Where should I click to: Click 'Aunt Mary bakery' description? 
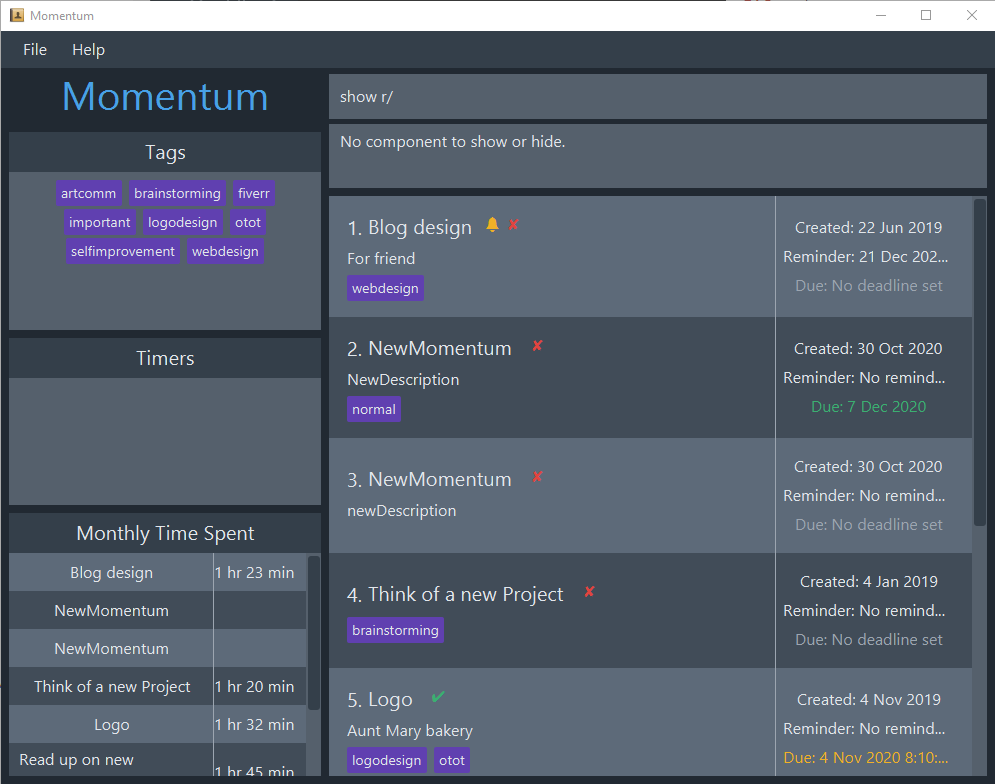(410, 731)
